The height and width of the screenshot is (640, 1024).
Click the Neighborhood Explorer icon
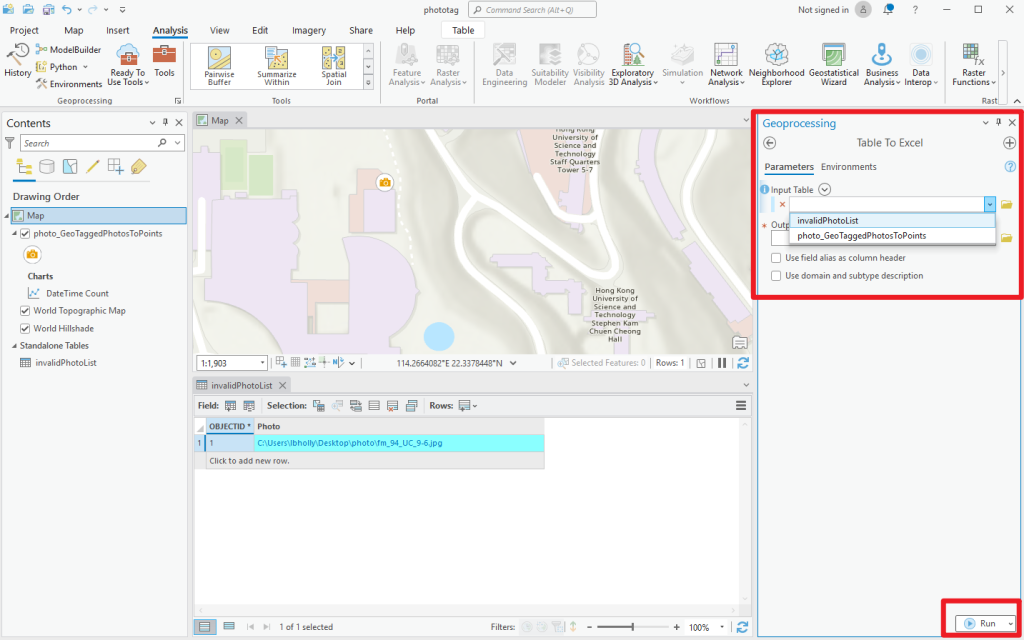pos(776,66)
